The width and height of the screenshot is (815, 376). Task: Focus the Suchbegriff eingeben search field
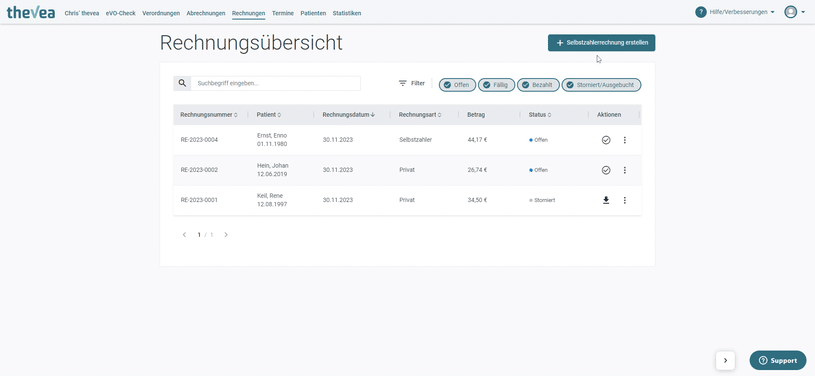point(275,83)
